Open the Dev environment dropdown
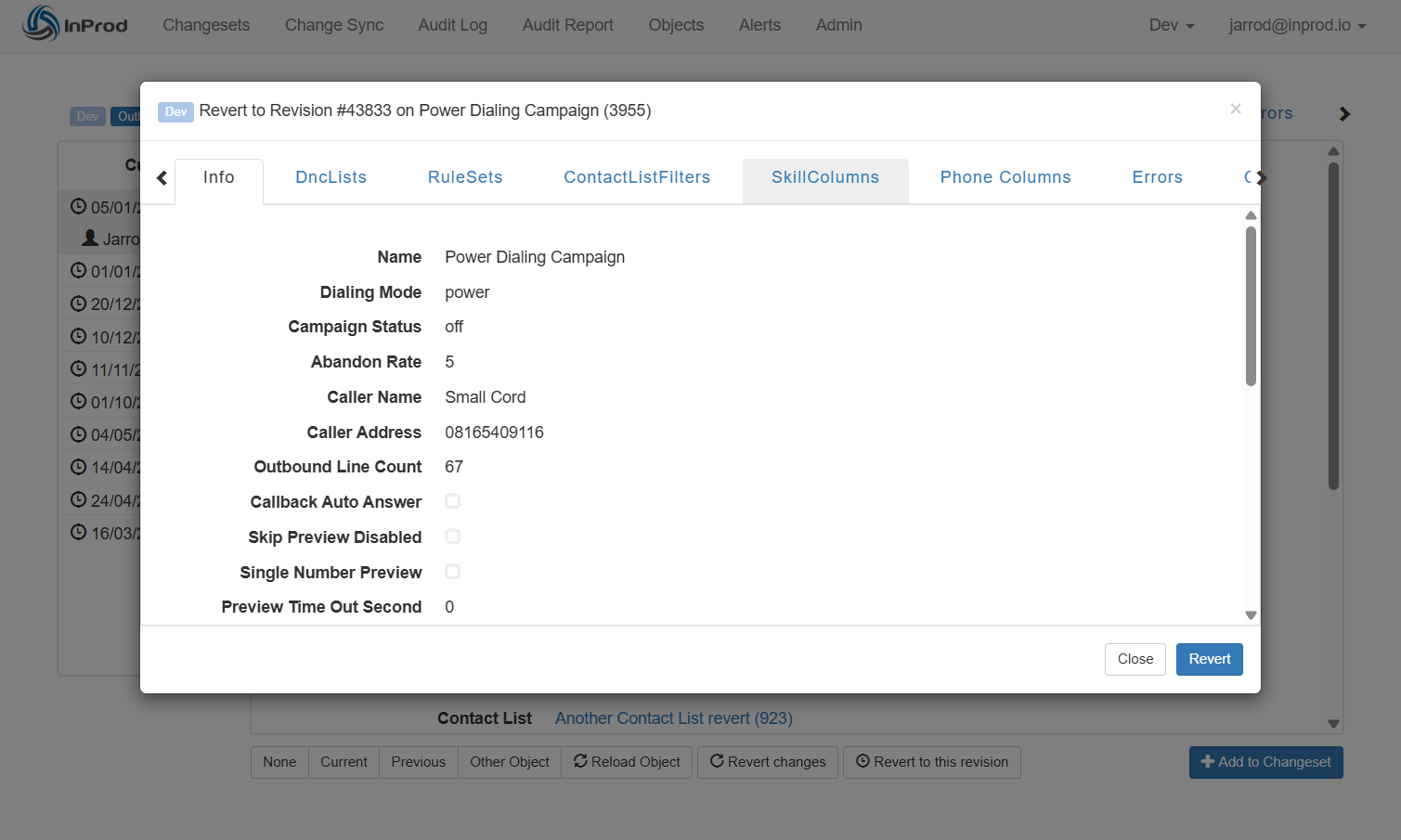Viewport: 1401px width, 840px height. (1171, 25)
